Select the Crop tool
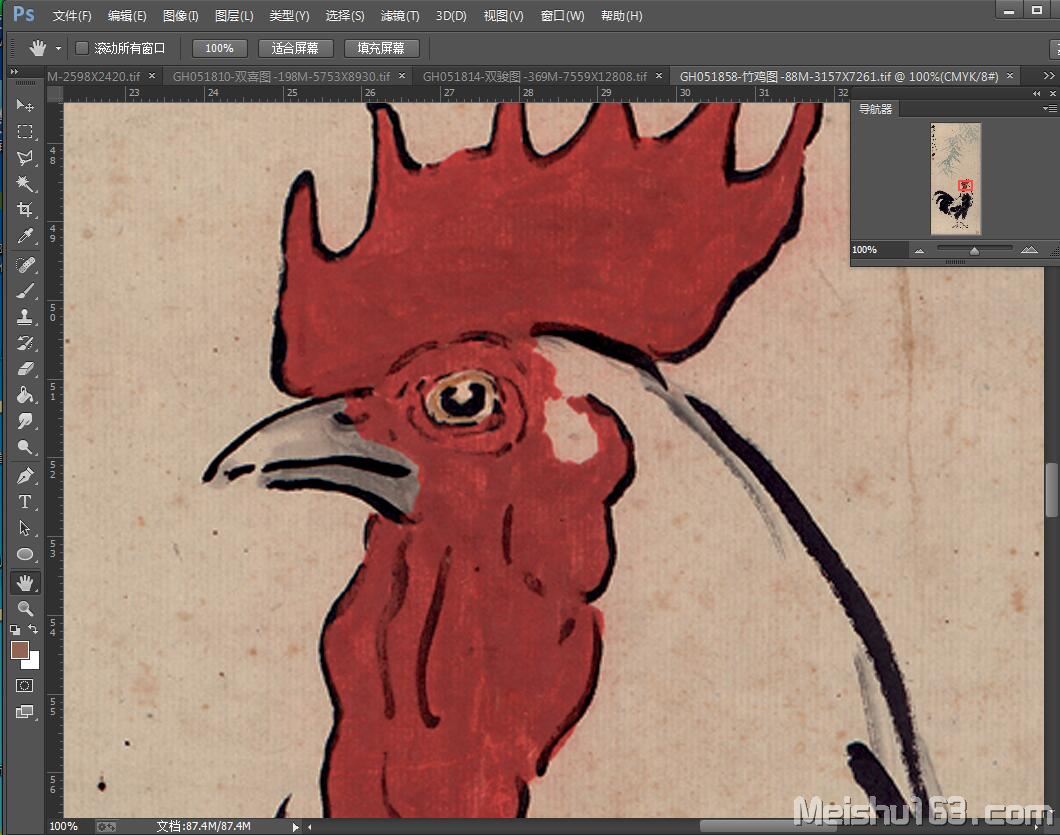 point(25,210)
